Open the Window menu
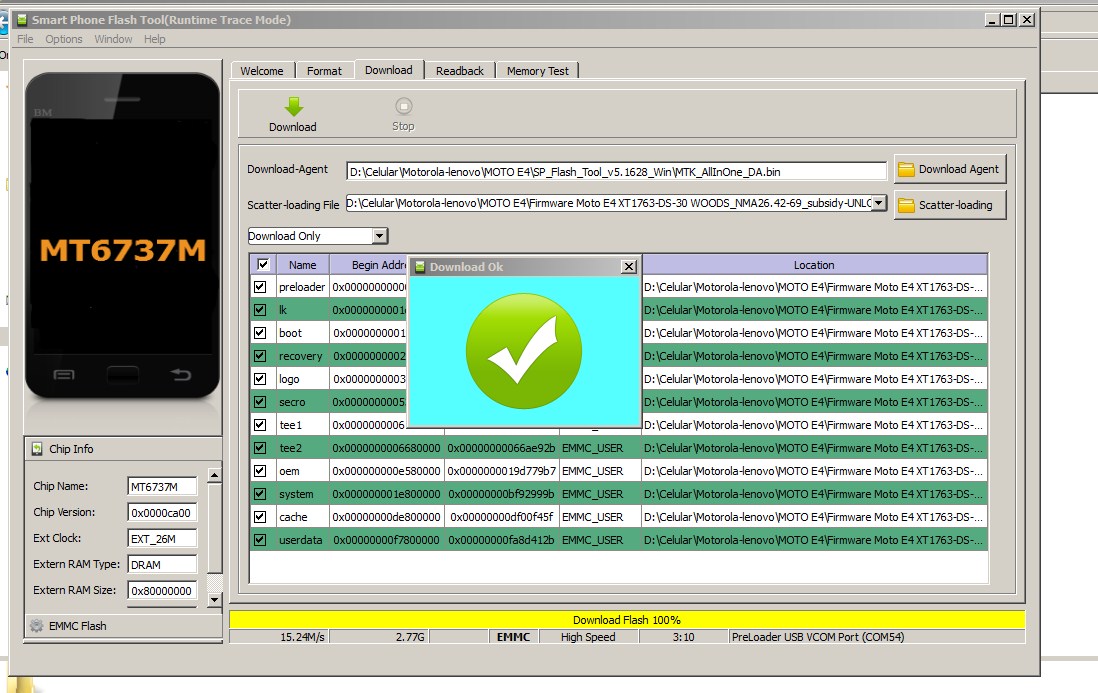This screenshot has width=1098, height=693. [x=113, y=39]
